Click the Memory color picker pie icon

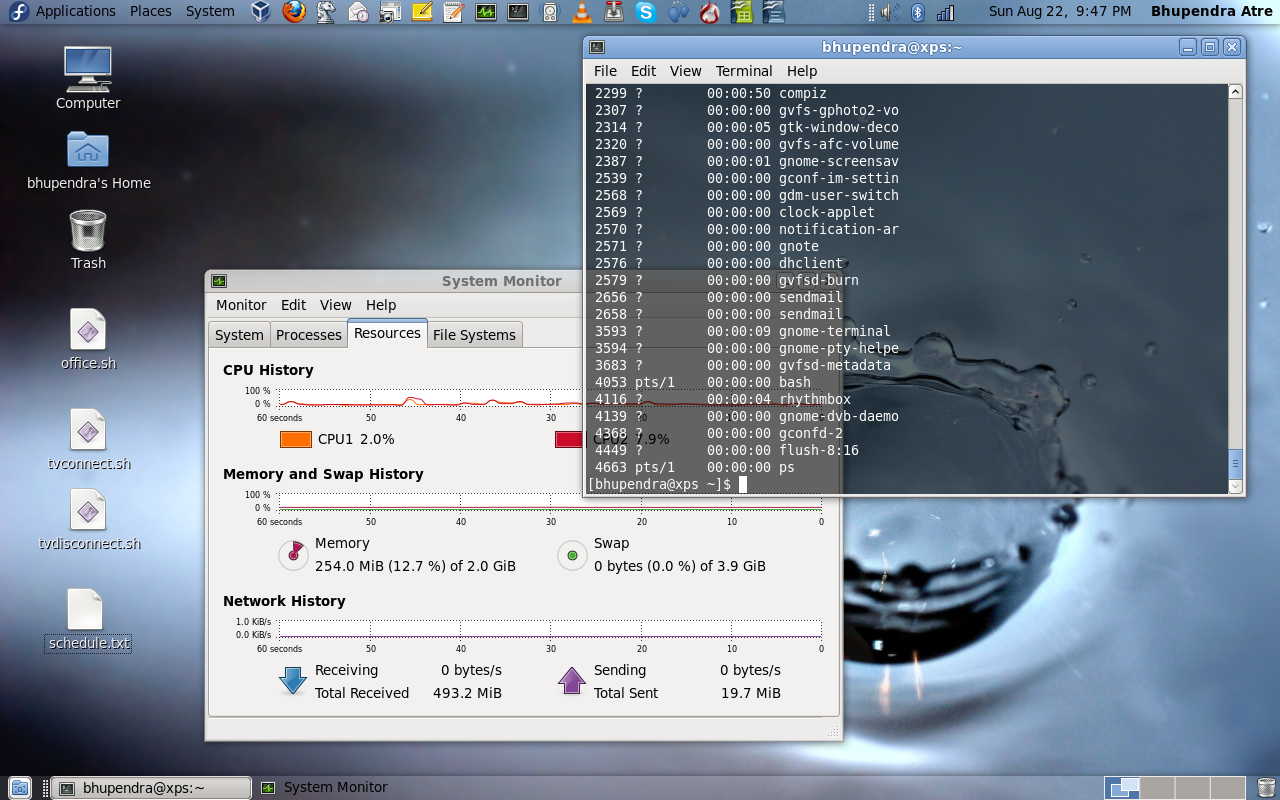tap(293, 554)
